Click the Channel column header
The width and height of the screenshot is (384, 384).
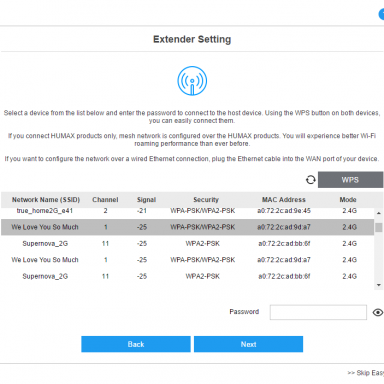[x=105, y=200]
